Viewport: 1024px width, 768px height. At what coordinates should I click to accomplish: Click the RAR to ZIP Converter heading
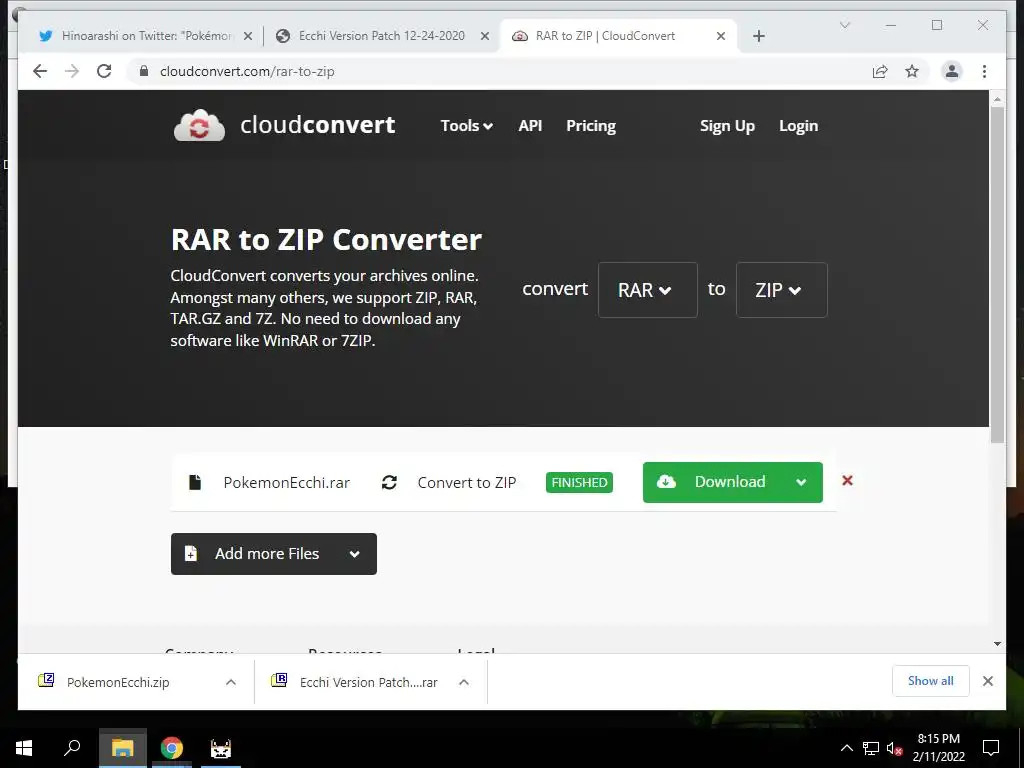327,240
